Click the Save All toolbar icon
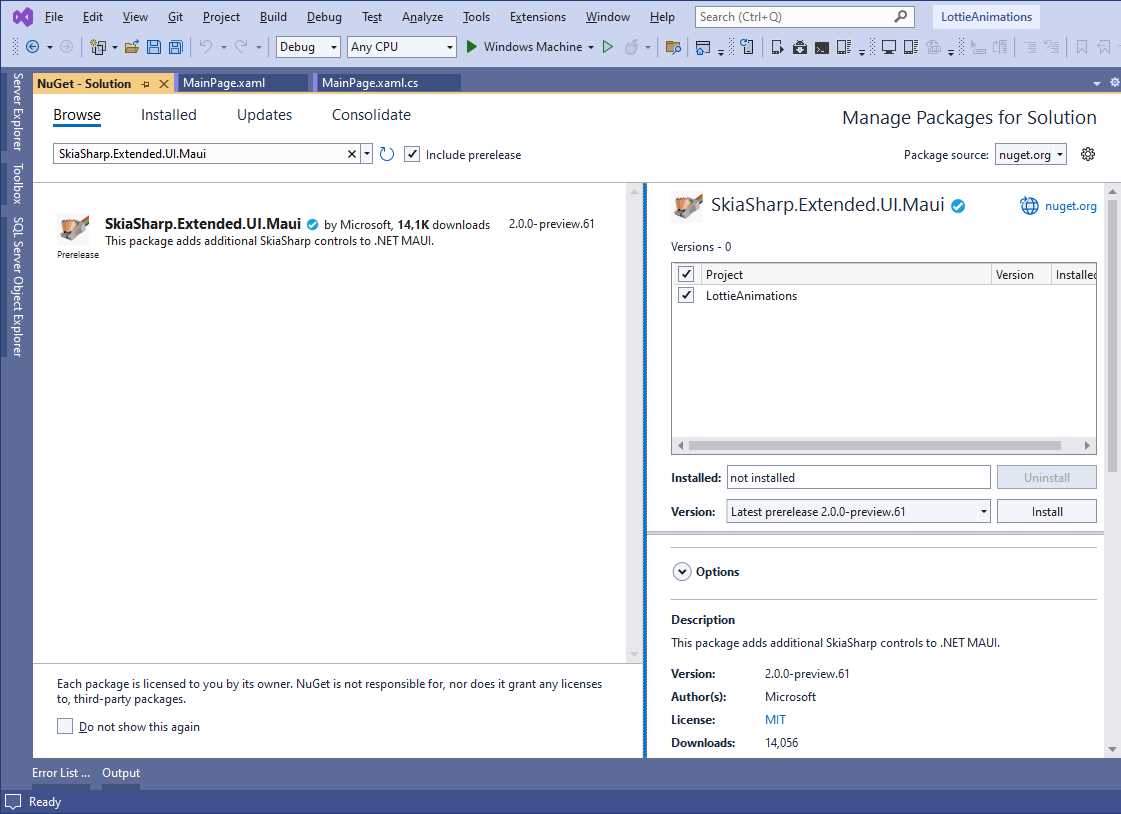 [x=174, y=46]
